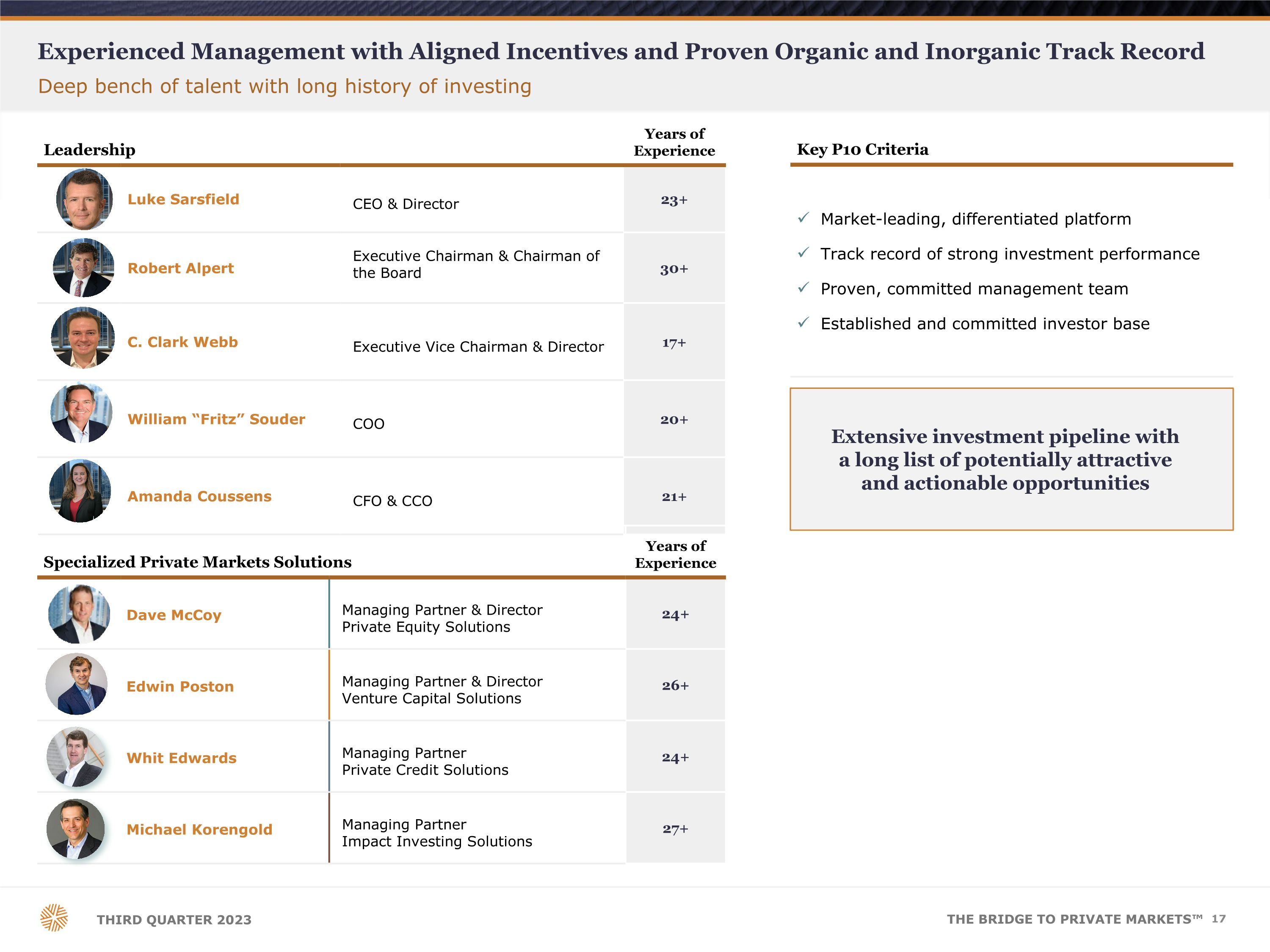
Task: Click the checkmark next to Track record of strong investment performance
Action: pyautogui.click(x=804, y=253)
